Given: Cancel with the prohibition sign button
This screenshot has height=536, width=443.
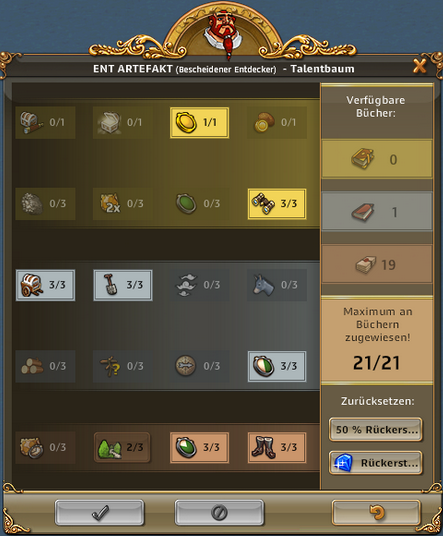Looking at the screenshot, I should click(219, 512).
